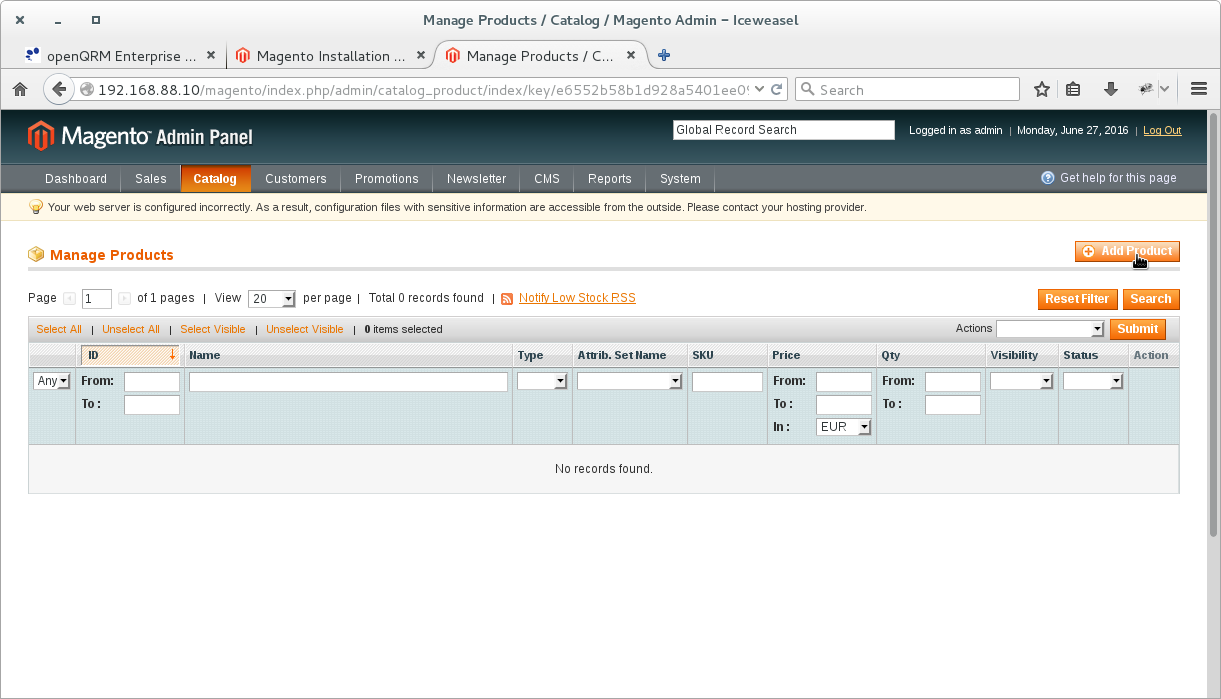This screenshot has width=1221, height=699.
Task: Open the Customers menu
Action: [x=296, y=178]
